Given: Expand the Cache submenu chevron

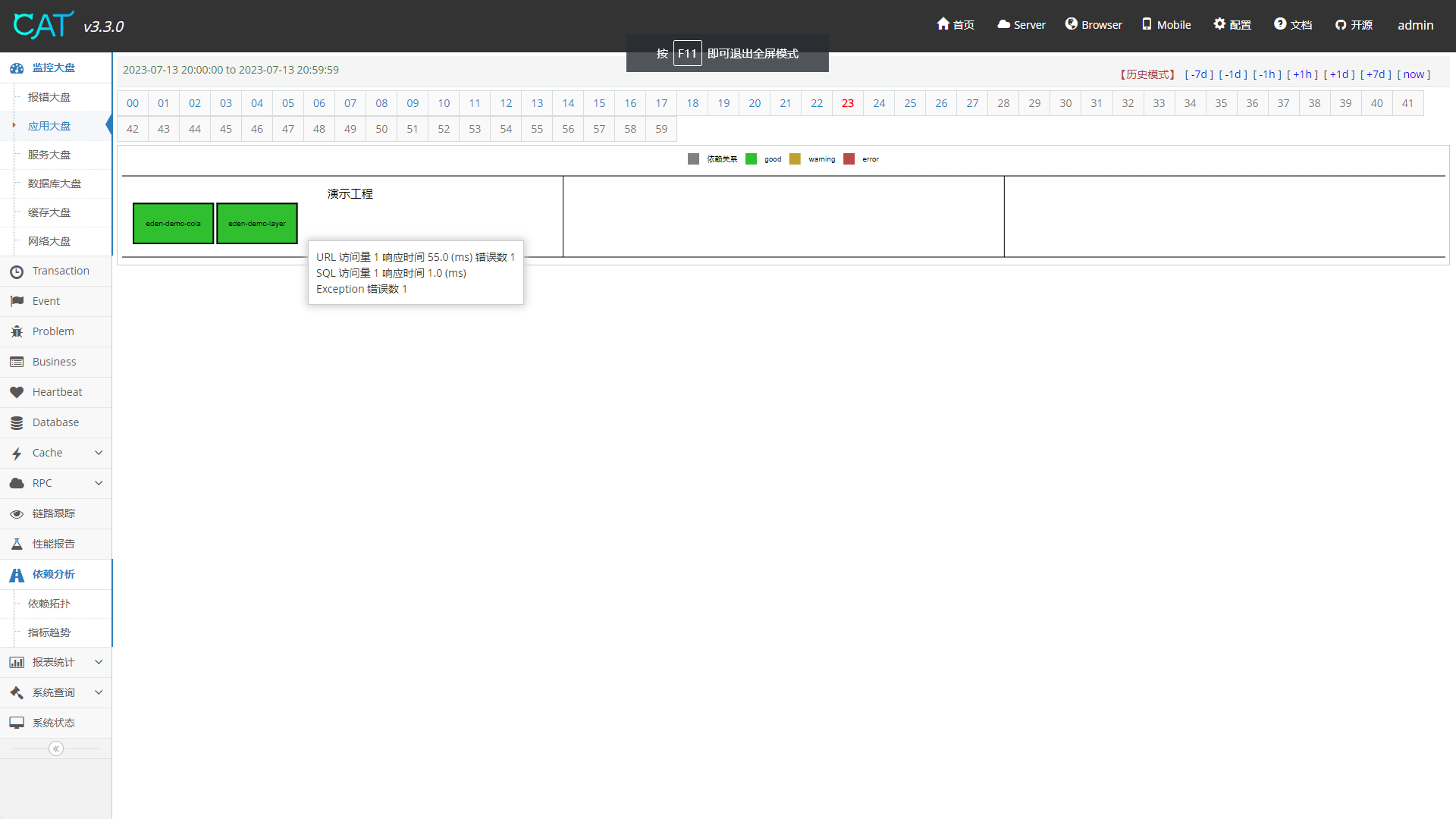Looking at the screenshot, I should point(99,453).
